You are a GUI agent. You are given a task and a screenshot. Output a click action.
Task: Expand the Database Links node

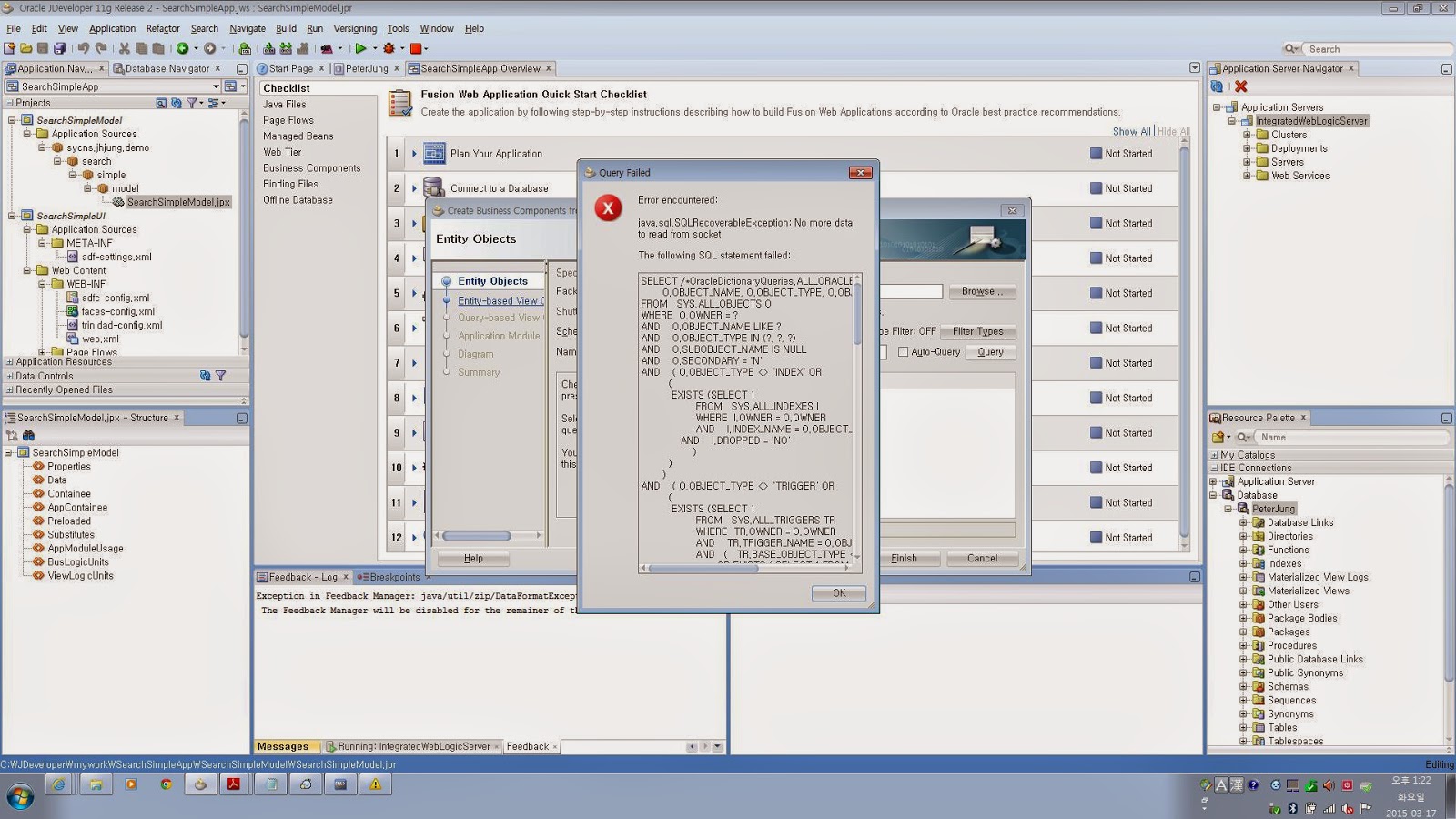(x=1243, y=522)
